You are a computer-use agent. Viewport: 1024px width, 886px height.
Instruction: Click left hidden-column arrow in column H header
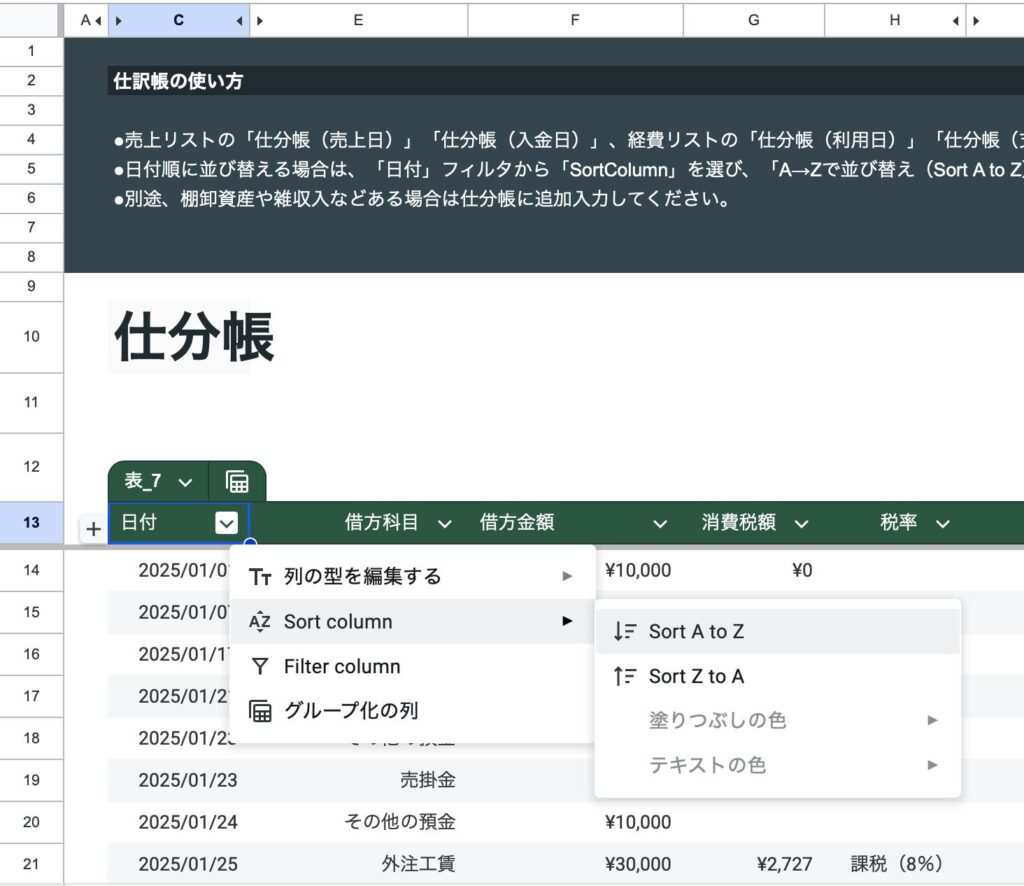click(955, 21)
